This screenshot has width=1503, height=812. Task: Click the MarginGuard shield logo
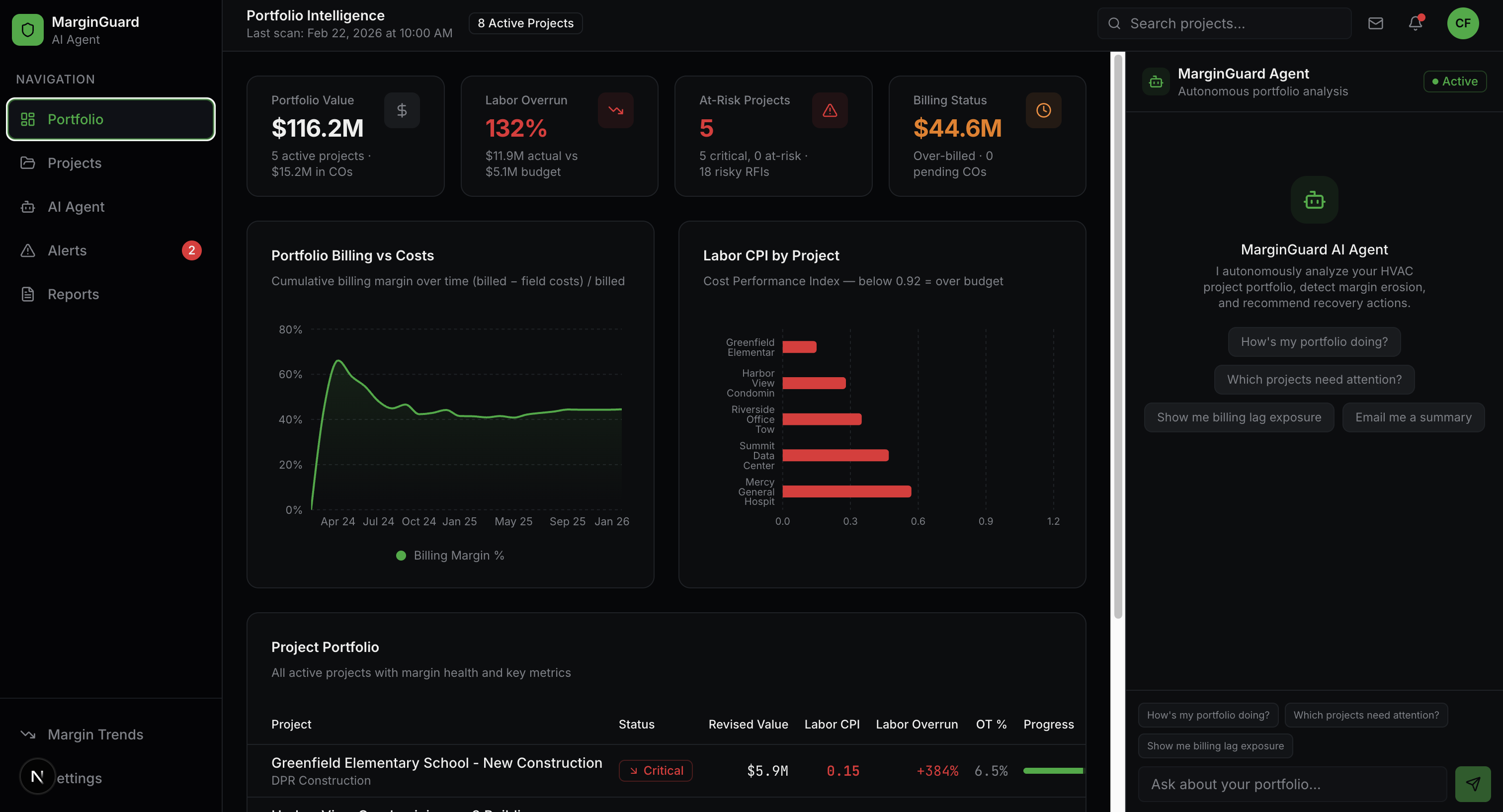tap(27, 30)
